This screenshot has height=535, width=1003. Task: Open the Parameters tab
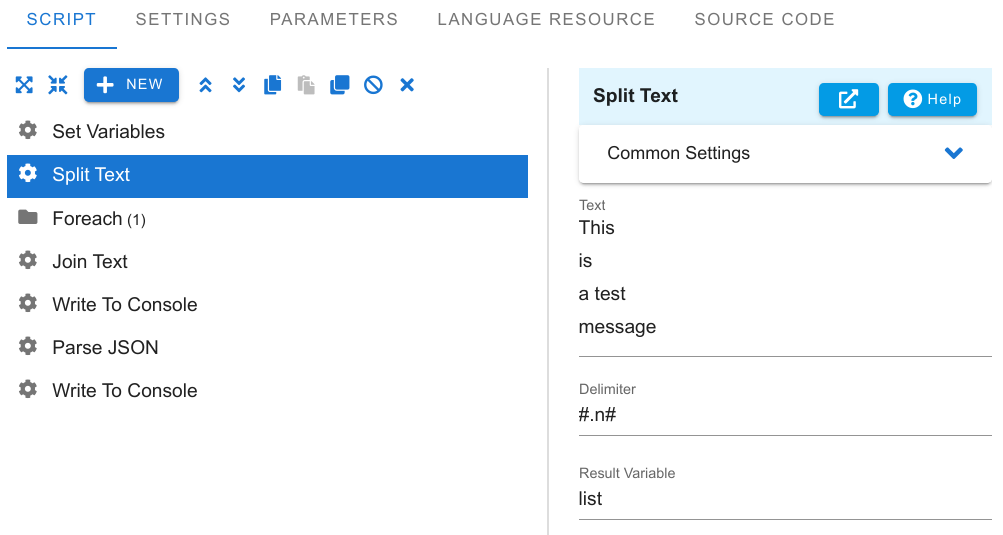(334, 19)
